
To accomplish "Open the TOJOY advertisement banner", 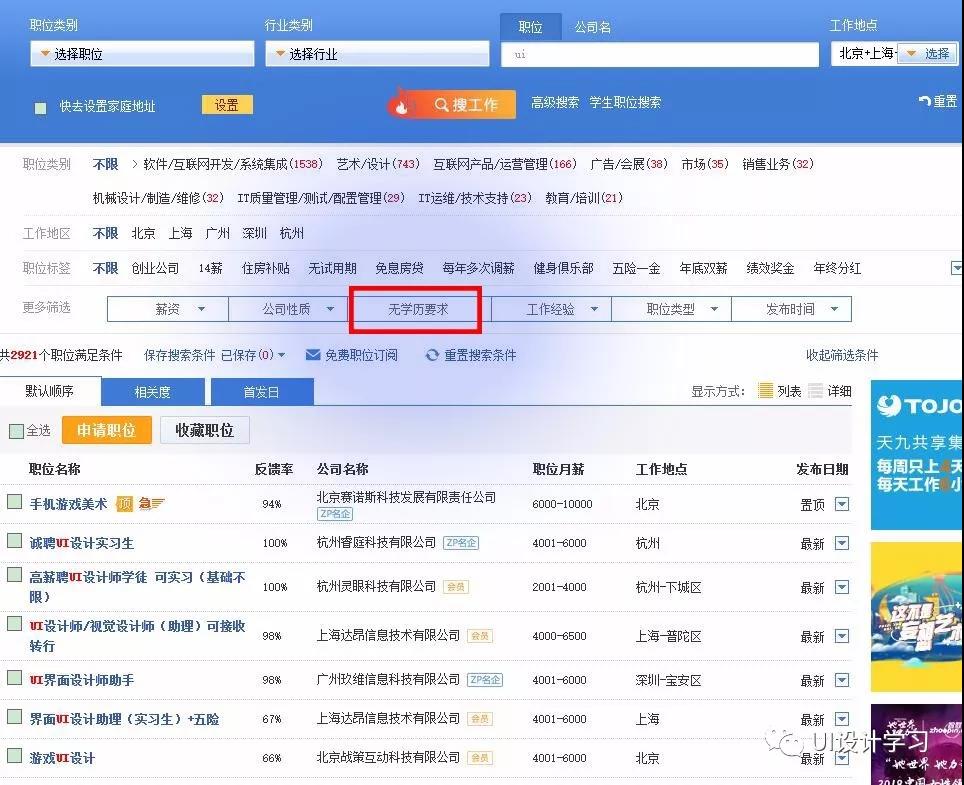I will coord(917,455).
